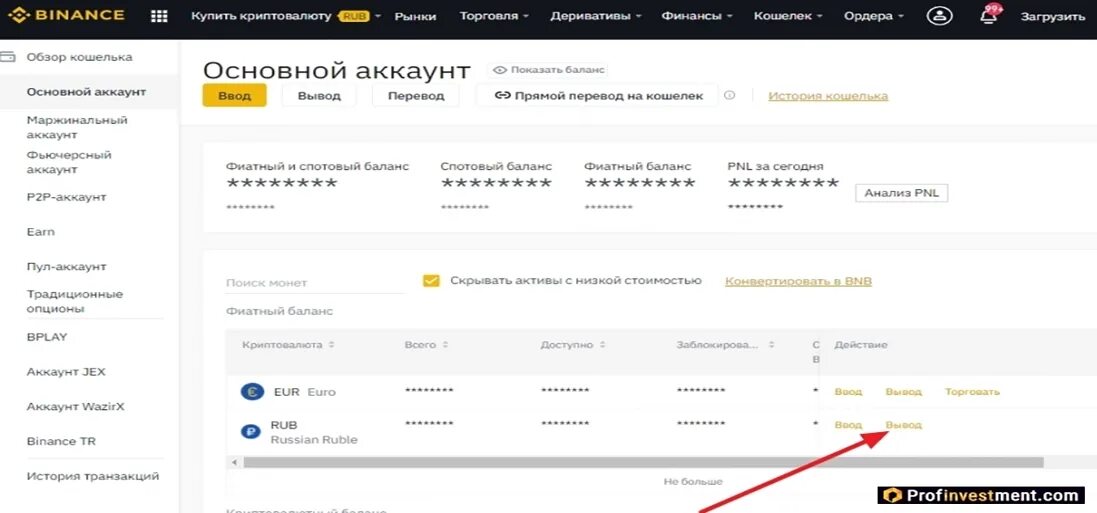
Task: Open the apps grid menu icon
Action: (x=160, y=16)
